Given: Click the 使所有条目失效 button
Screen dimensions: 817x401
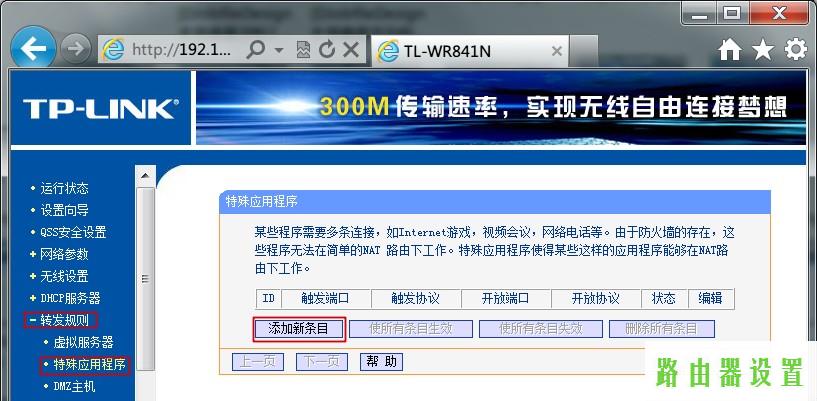Looking at the screenshot, I should (x=541, y=329).
